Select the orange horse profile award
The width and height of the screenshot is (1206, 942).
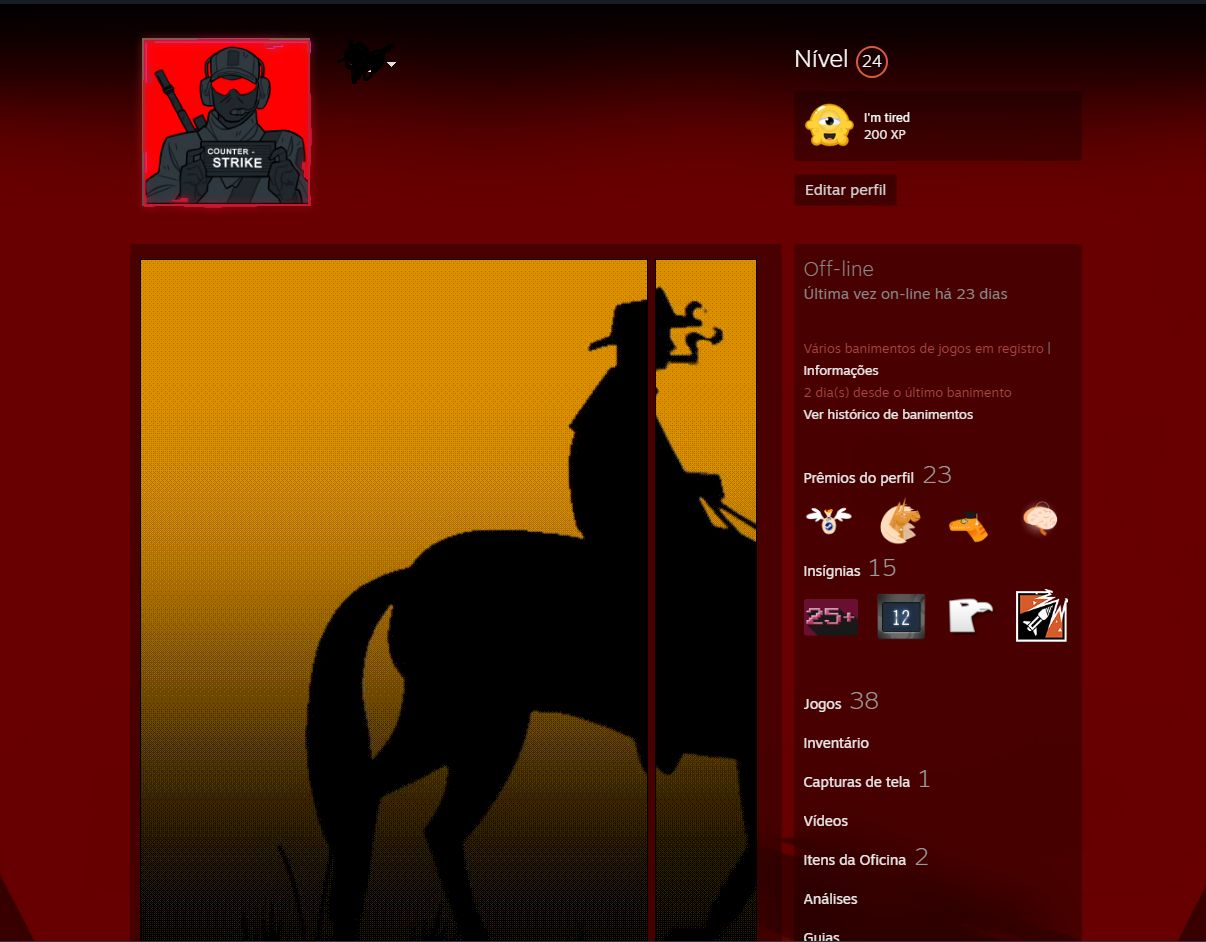coord(900,521)
